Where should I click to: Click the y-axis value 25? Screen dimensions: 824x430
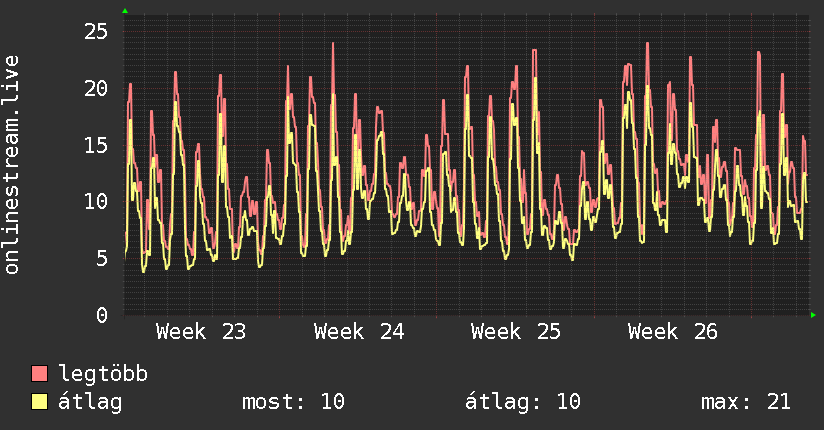96,32
